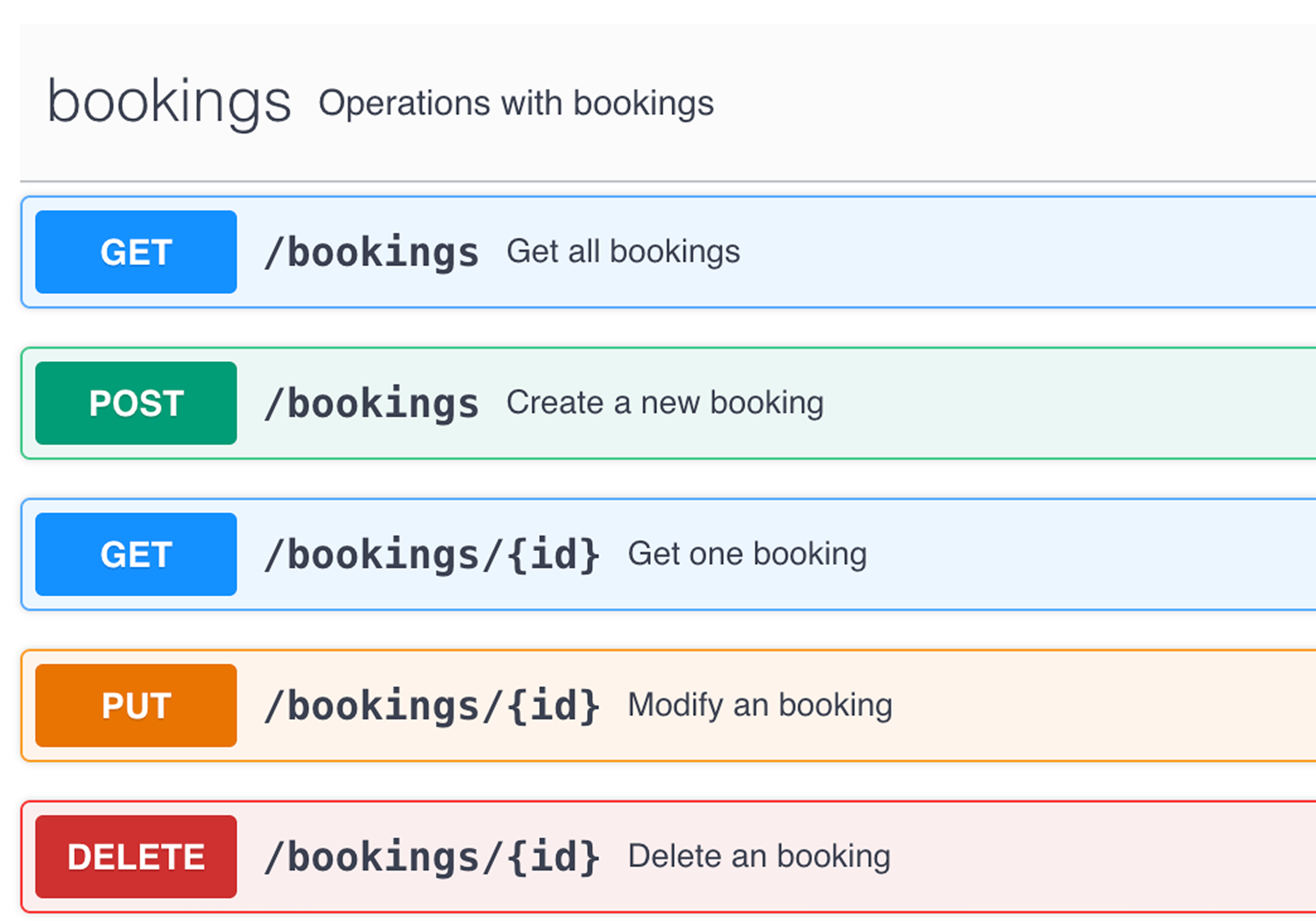Click the green POST method badge

(136, 403)
